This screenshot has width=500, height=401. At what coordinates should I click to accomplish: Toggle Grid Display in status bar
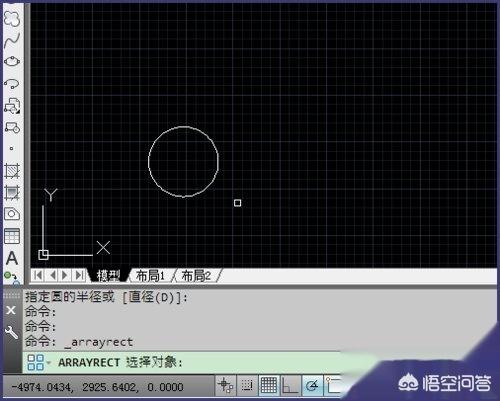click(269, 385)
